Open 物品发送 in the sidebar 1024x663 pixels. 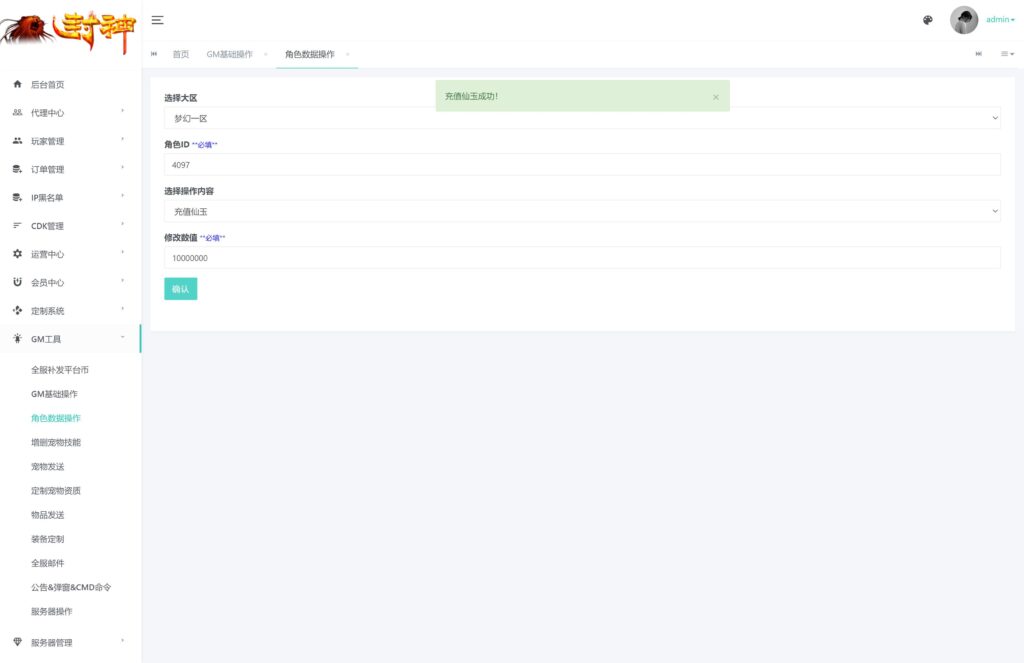(48, 515)
